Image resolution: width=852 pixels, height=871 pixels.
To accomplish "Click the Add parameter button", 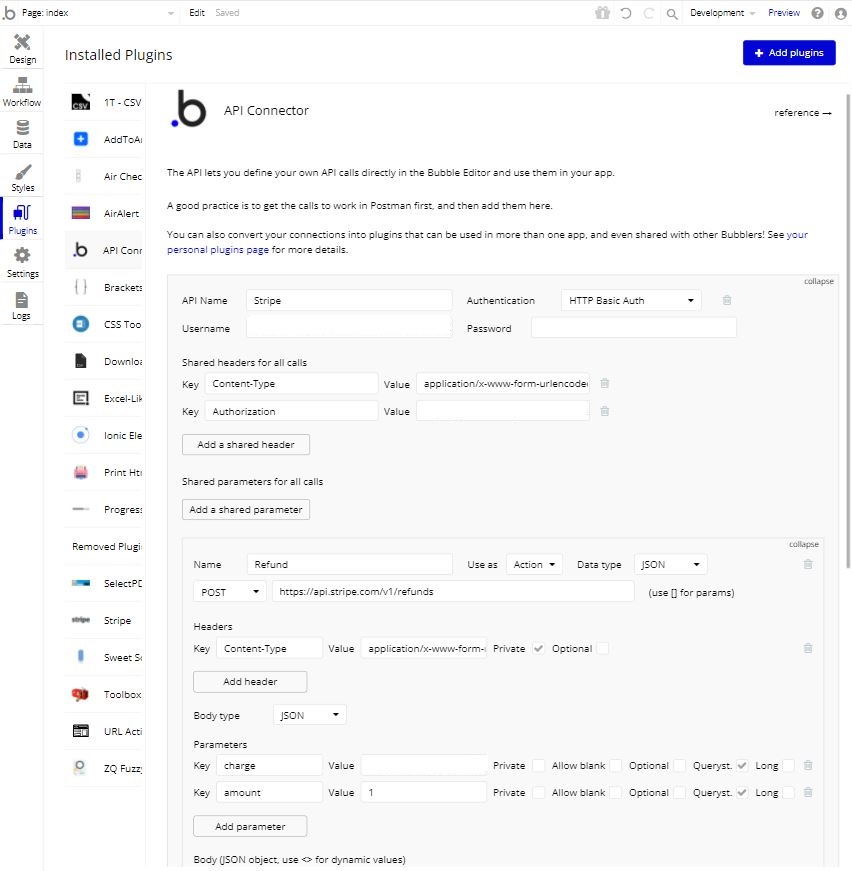I will click(x=250, y=826).
